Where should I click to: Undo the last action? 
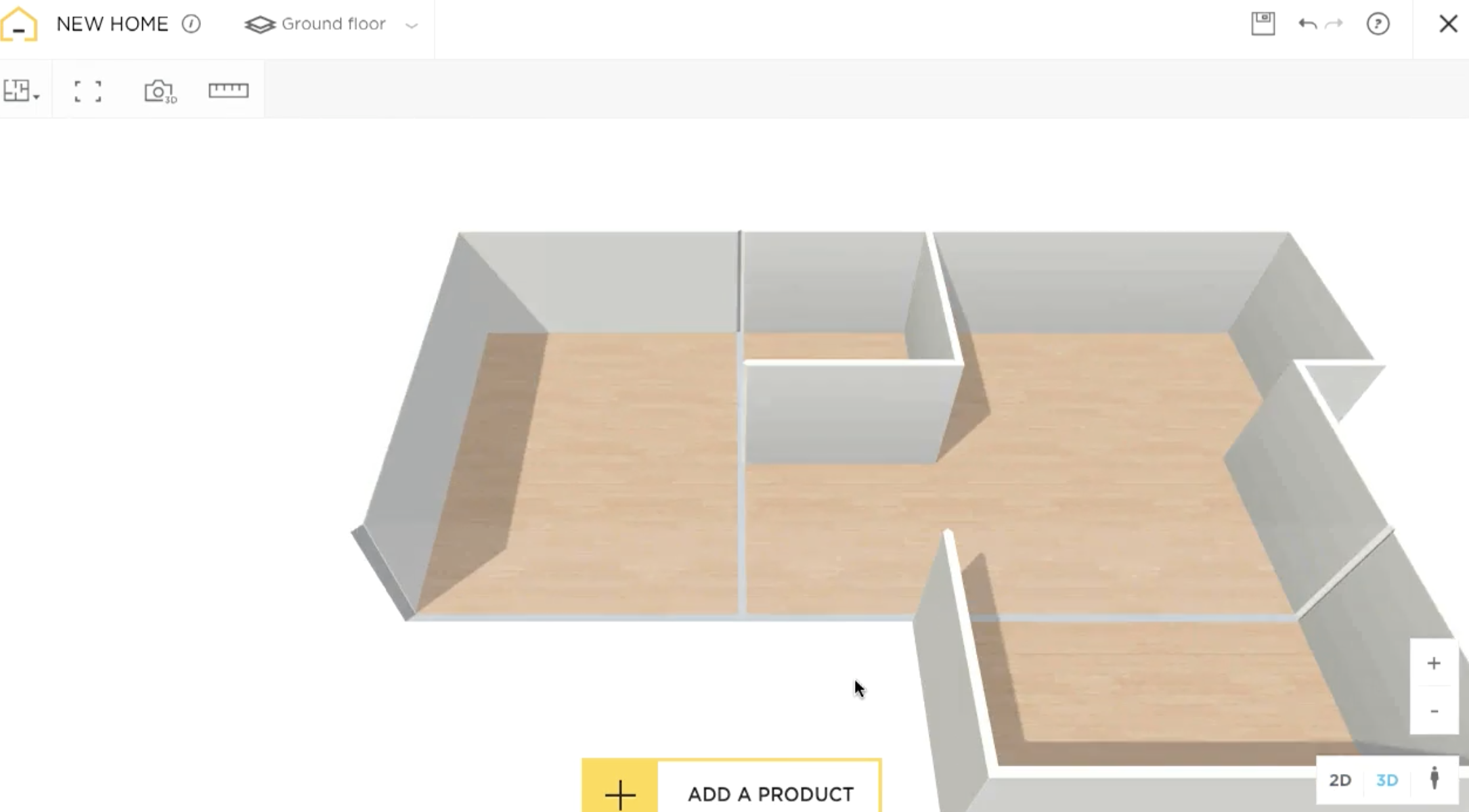tap(1307, 23)
